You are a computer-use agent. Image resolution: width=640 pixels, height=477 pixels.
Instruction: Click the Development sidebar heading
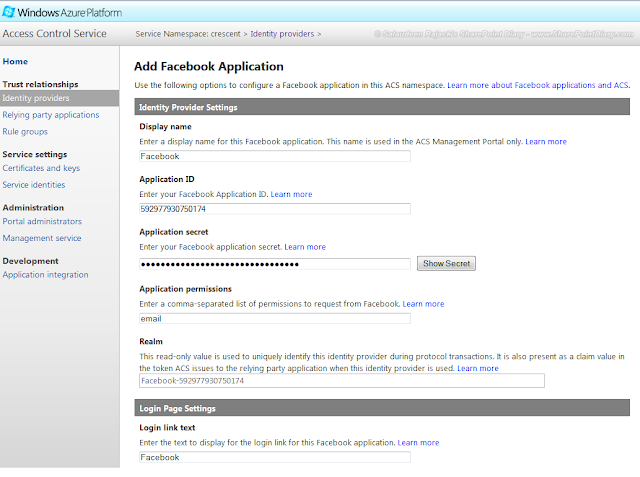pyautogui.click(x=30, y=261)
